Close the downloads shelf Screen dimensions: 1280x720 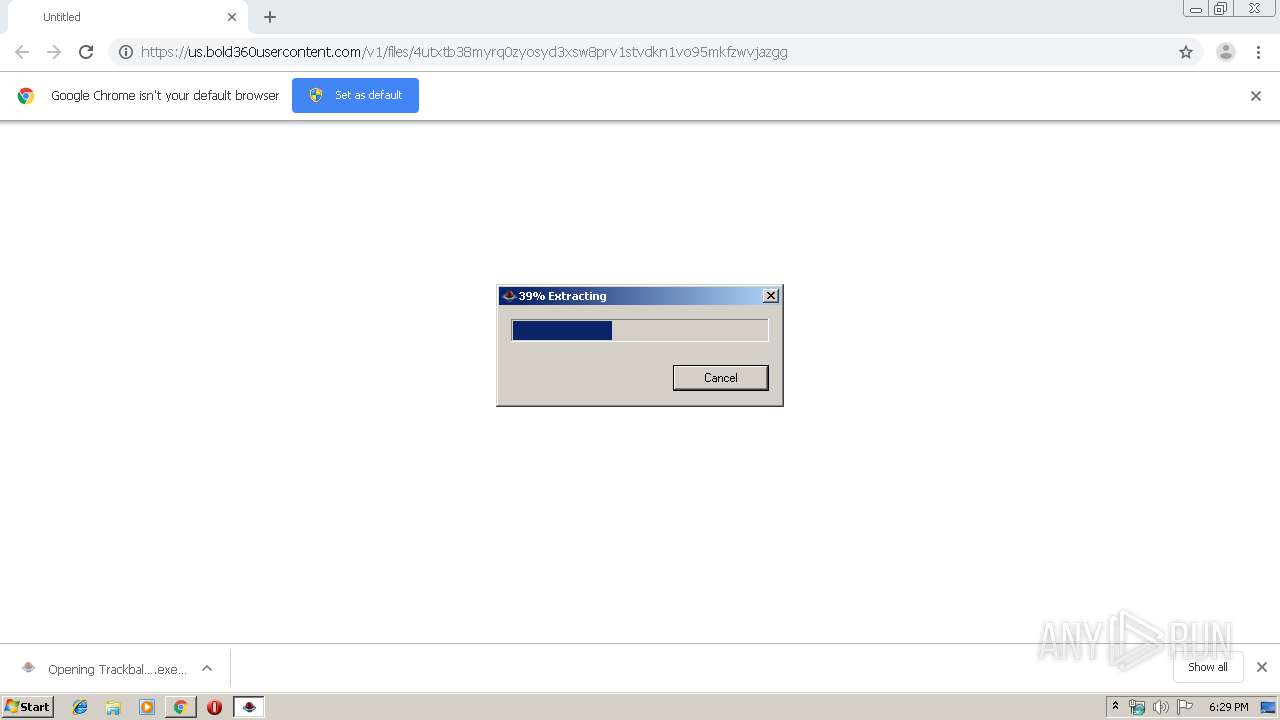(x=1262, y=667)
